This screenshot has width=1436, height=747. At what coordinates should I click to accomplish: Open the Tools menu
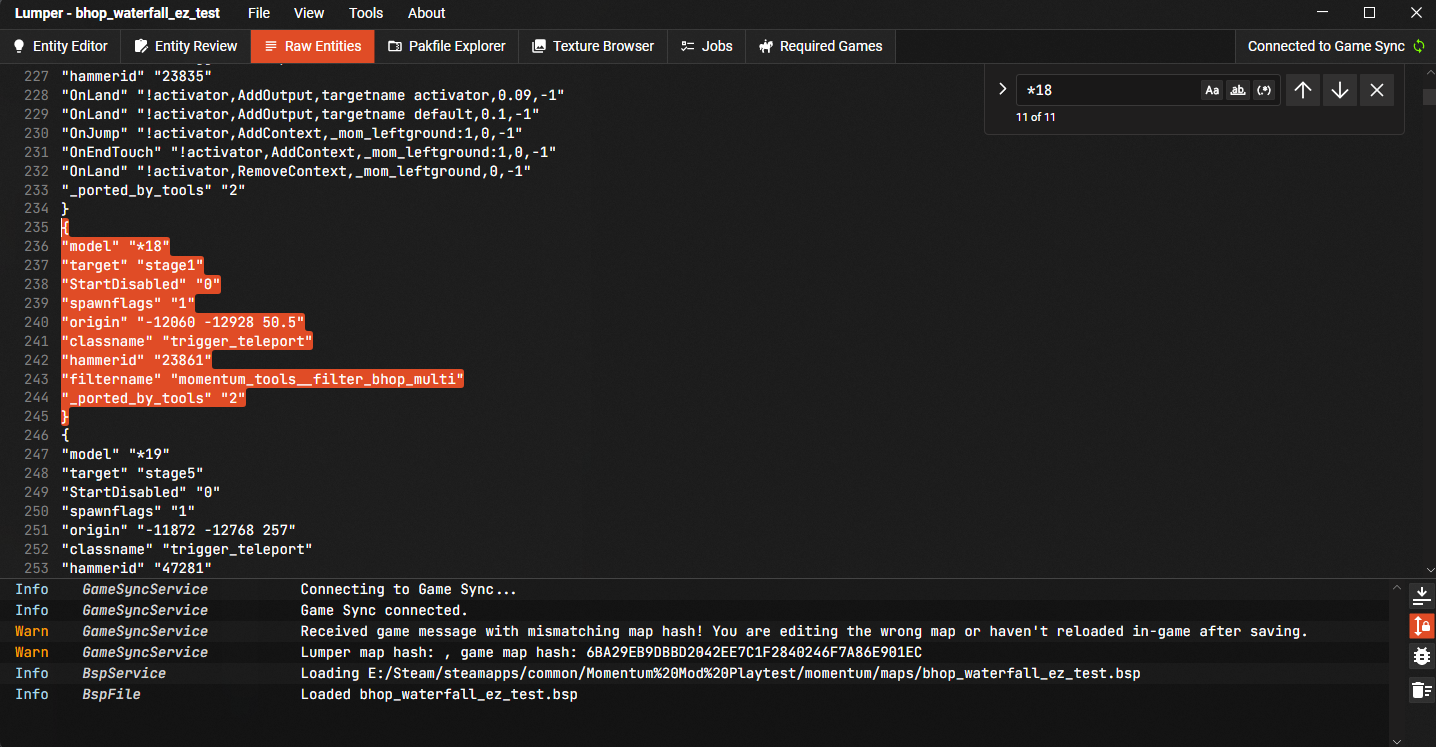click(366, 13)
